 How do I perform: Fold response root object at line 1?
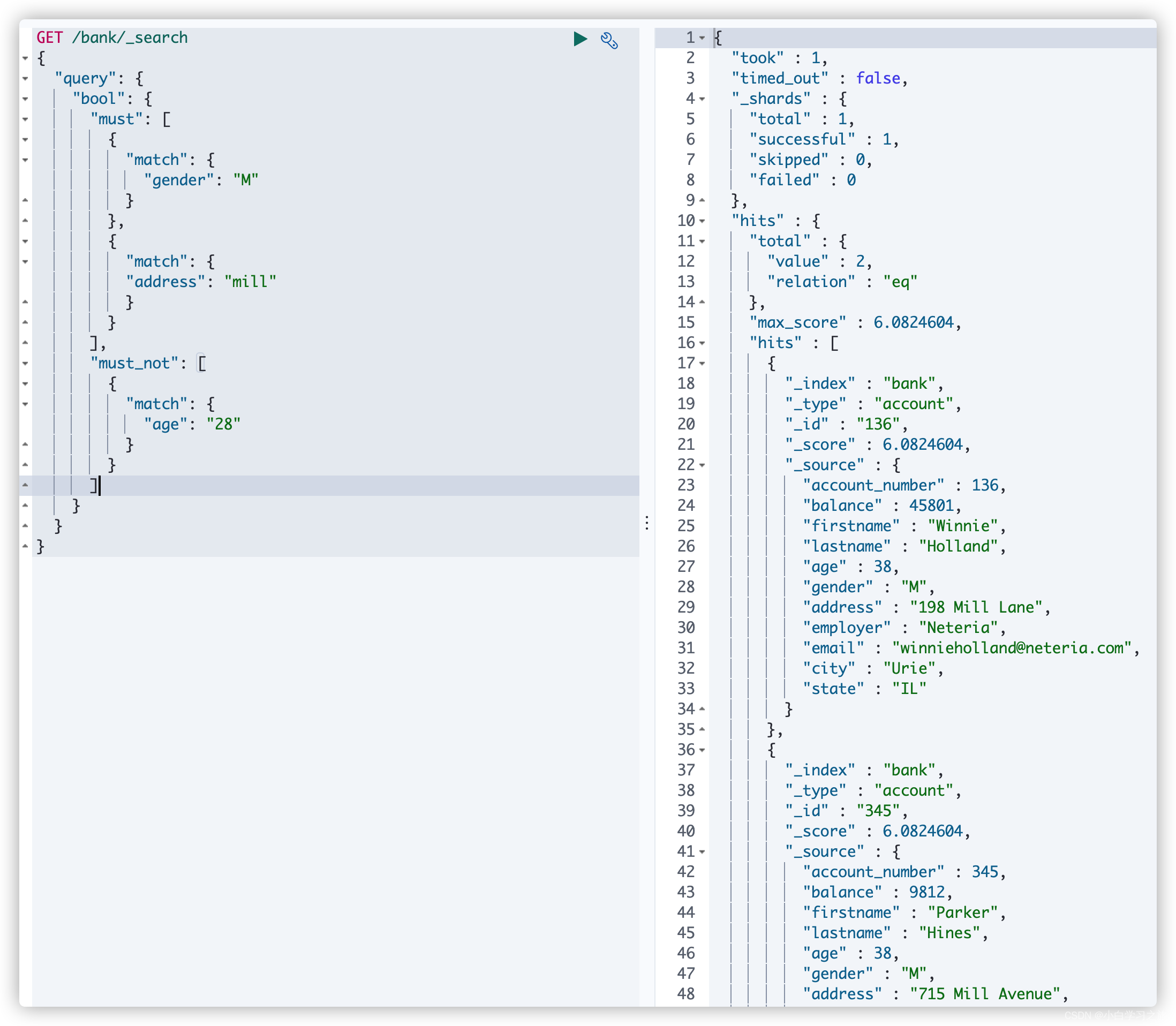[x=702, y=38]
